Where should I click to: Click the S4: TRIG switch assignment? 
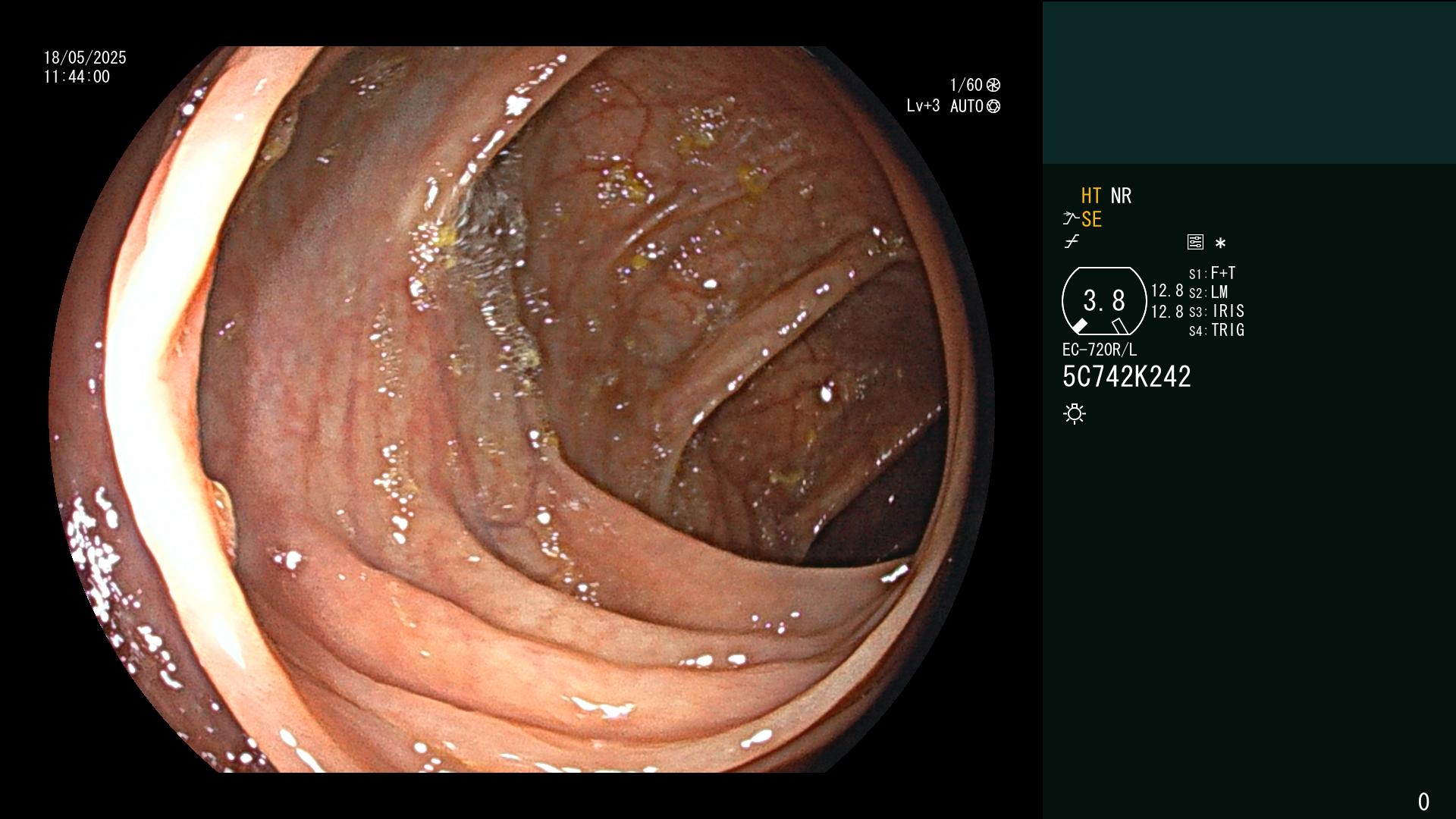pos(1216,330)
